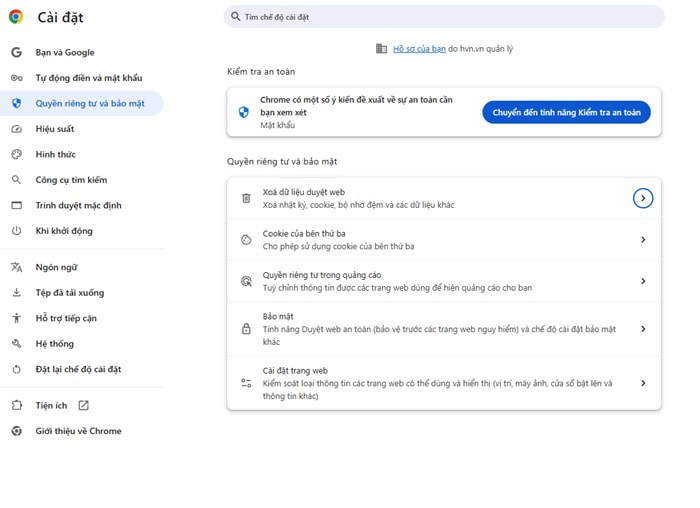This screenshot has height=508, width=700.
Task: Click the Chrome logo beside Cài đặt
Action: (16, 17)
